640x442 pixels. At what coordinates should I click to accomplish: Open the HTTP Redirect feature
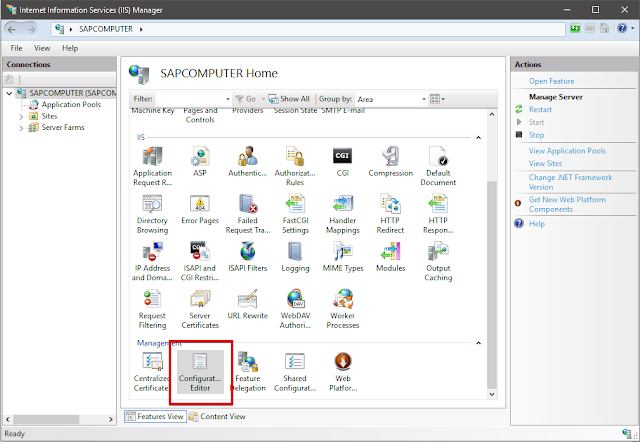pos(390,214)
